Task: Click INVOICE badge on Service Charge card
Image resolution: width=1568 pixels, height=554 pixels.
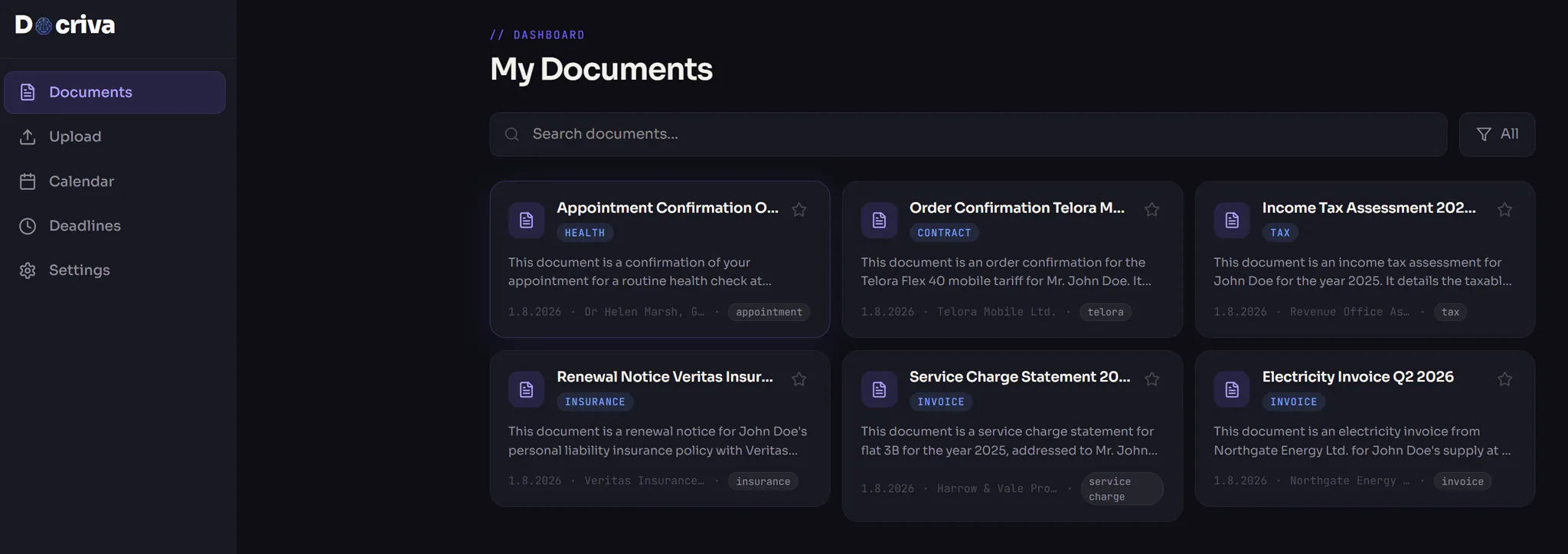Action: click(x=941, y=402)
